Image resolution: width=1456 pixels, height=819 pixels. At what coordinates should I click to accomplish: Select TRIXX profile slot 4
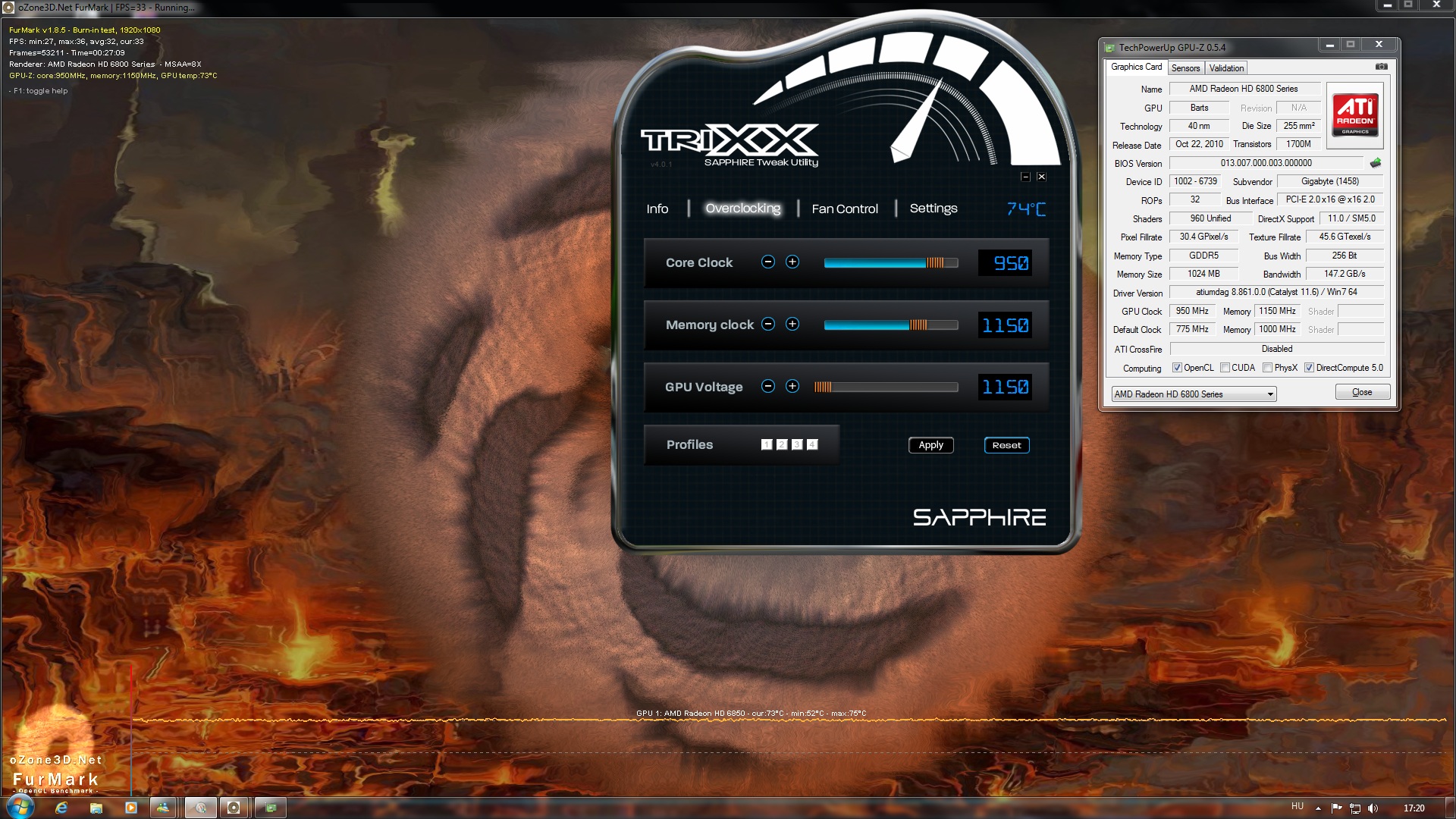point(812,444)
